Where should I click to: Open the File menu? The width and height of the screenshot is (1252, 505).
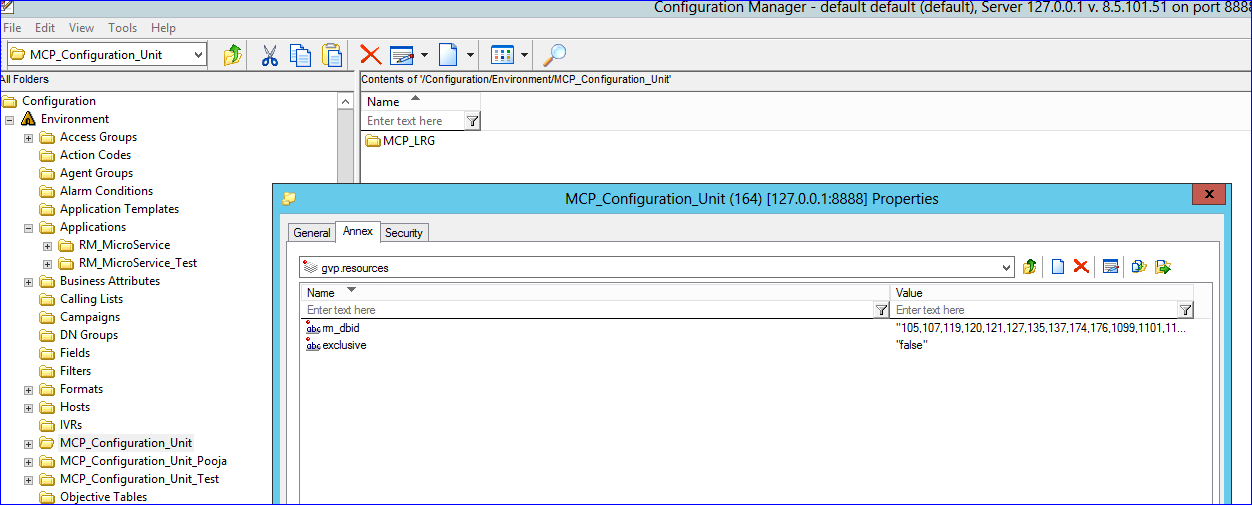click(12, 28)
